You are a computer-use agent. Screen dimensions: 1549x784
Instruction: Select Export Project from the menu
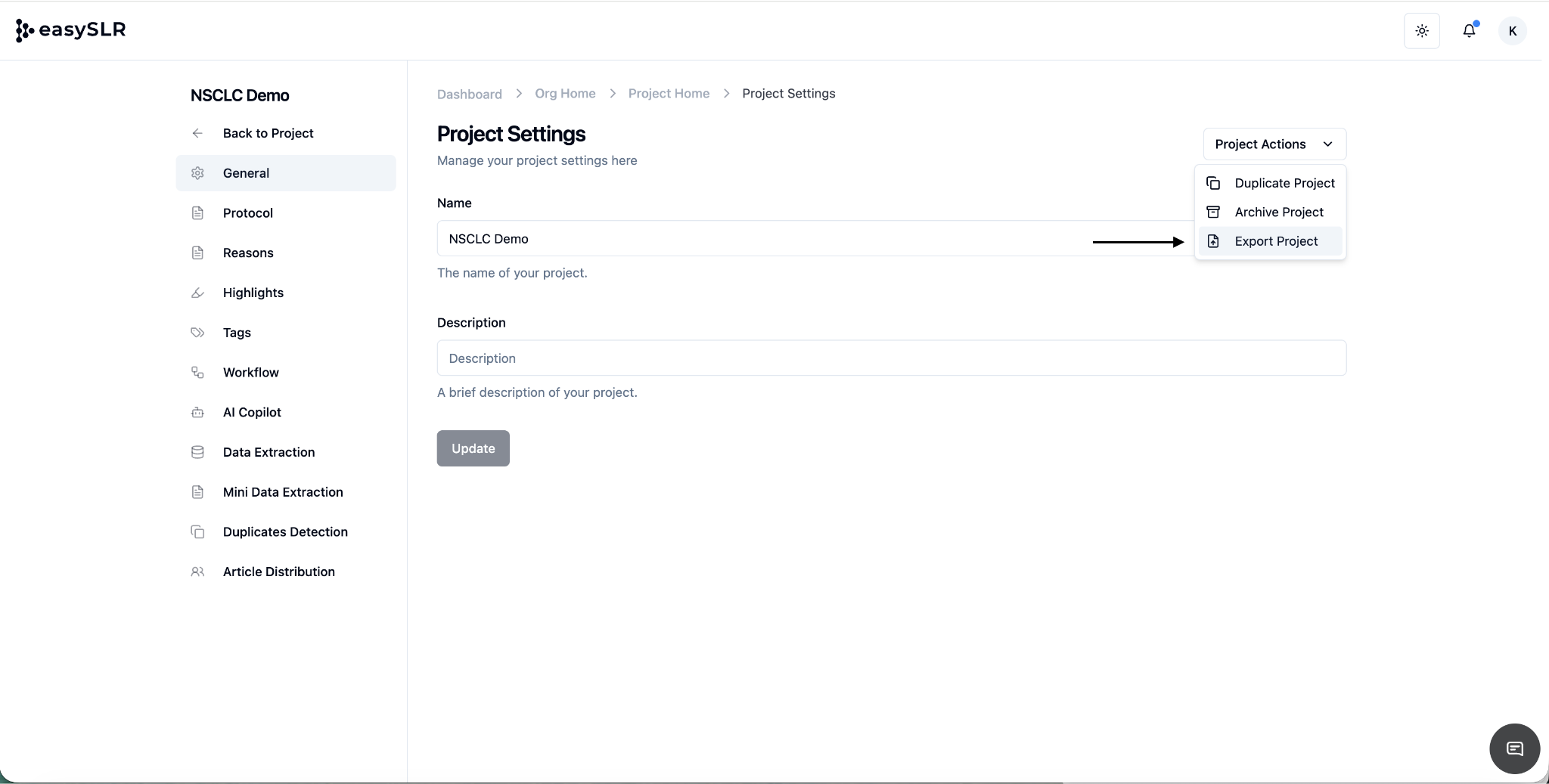point(1275,241)
